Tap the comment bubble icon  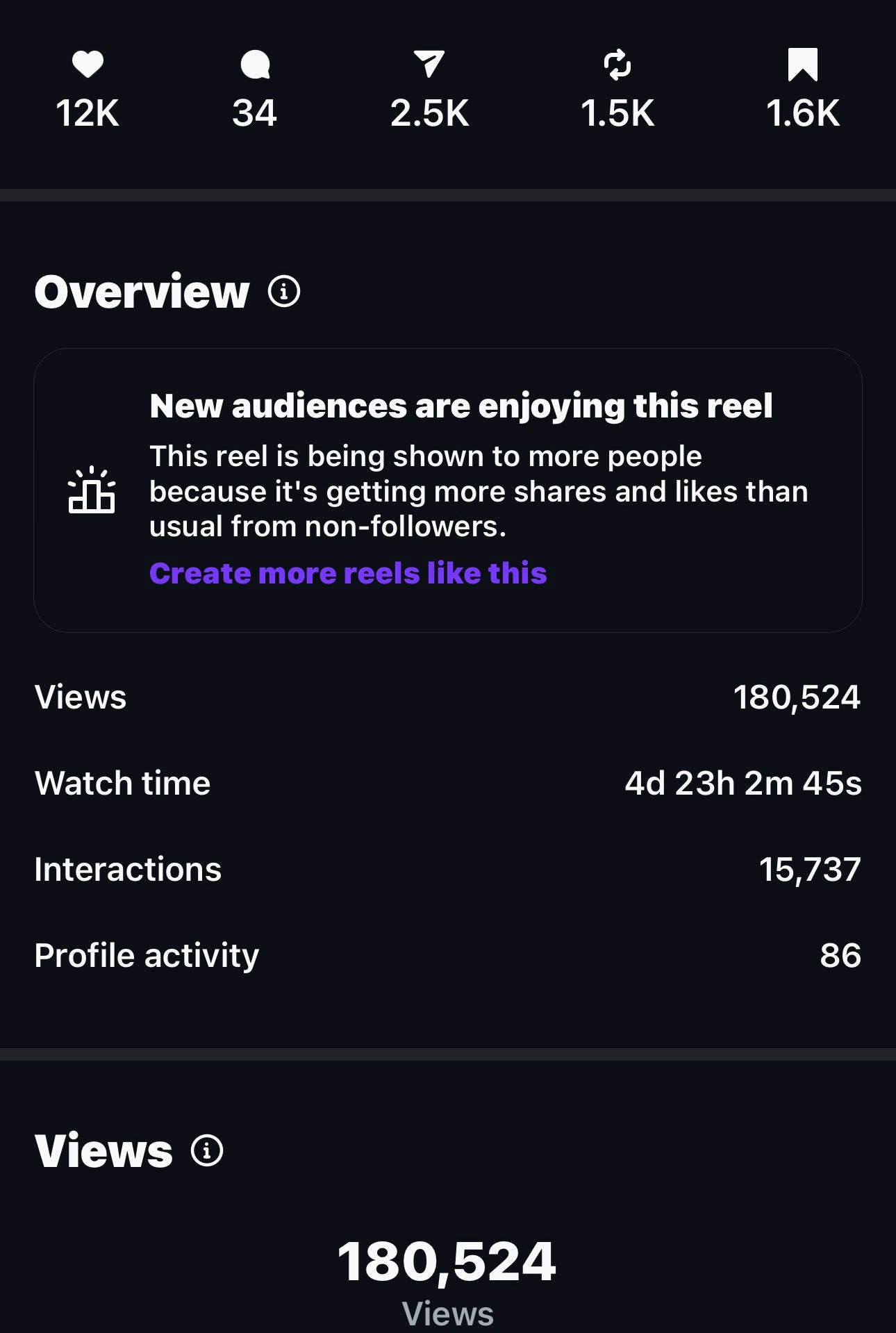click(255, 65)
